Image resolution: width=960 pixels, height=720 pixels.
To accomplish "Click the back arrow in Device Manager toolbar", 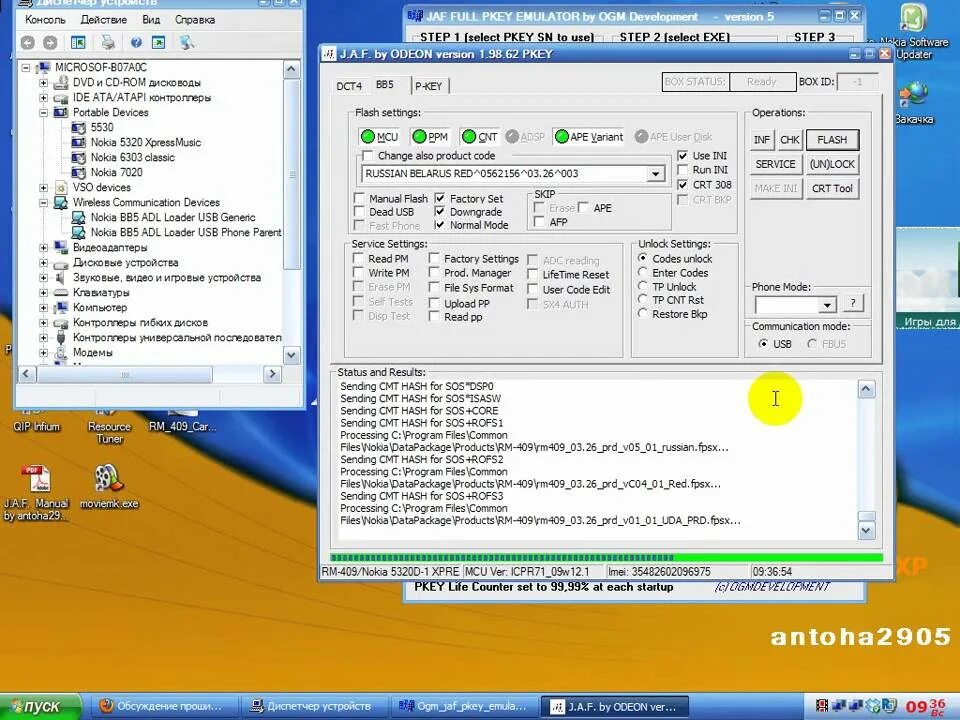I will 27,42.
